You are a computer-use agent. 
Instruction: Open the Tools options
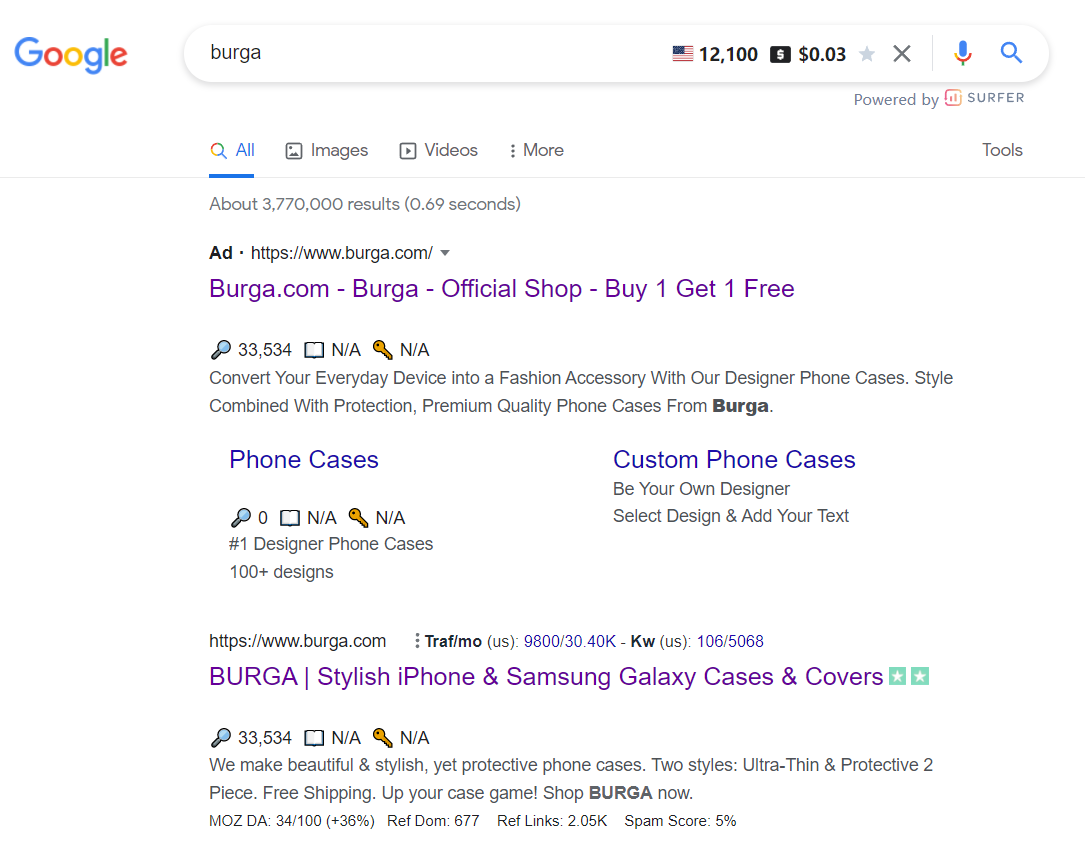(1002, 150)
